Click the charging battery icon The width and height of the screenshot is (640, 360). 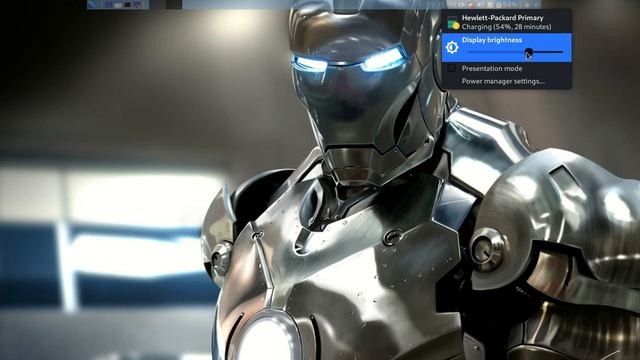click(x=453, y=23)
